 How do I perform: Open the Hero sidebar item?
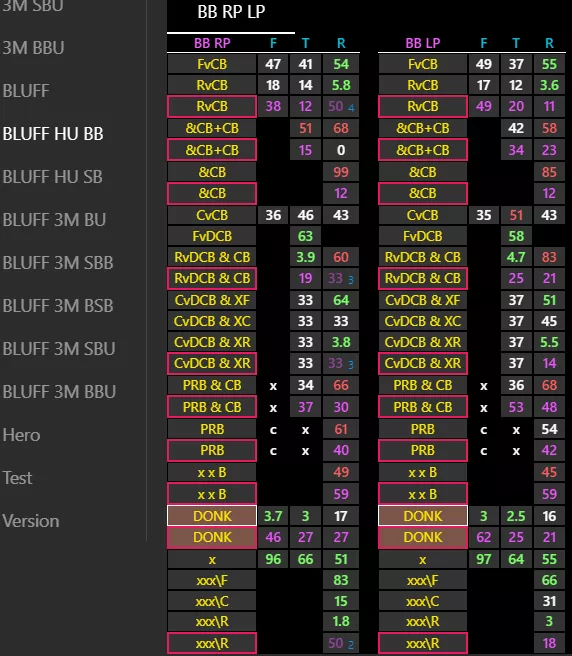(x=21, y=435)
